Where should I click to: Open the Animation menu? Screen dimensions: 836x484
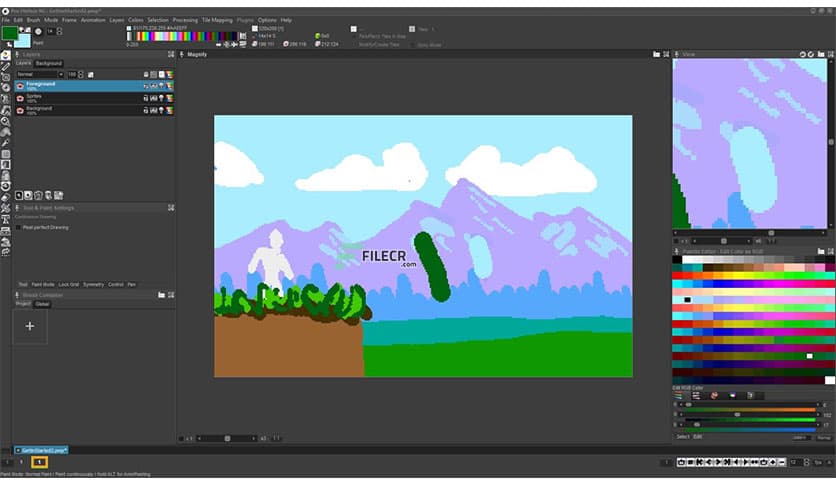[93, 20]
